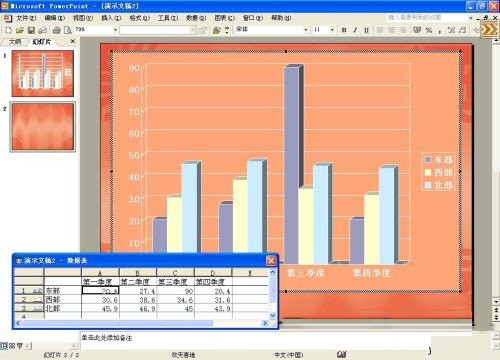
Task: Click the New document icon in toolbar
Action: (x=8, y=30)
